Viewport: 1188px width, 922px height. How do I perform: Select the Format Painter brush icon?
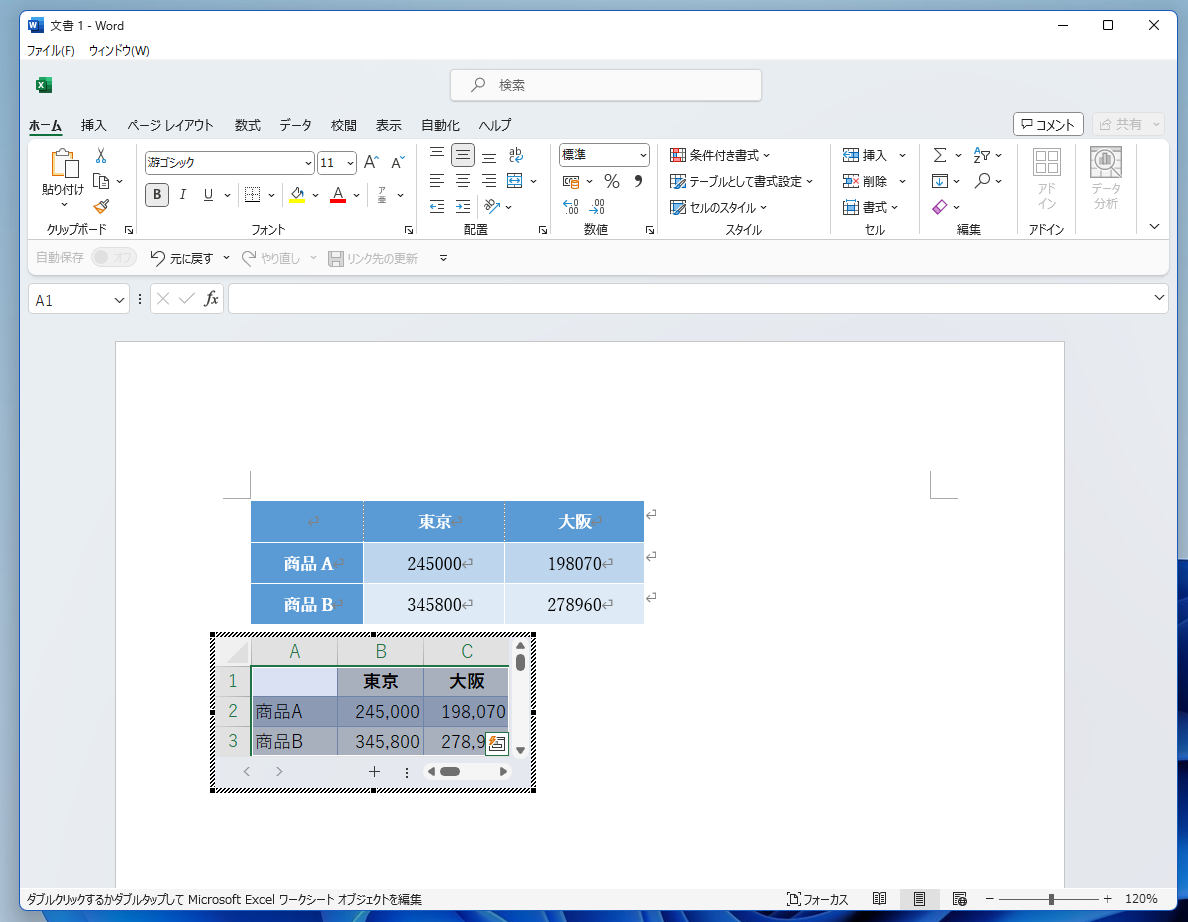click(101, 206)
